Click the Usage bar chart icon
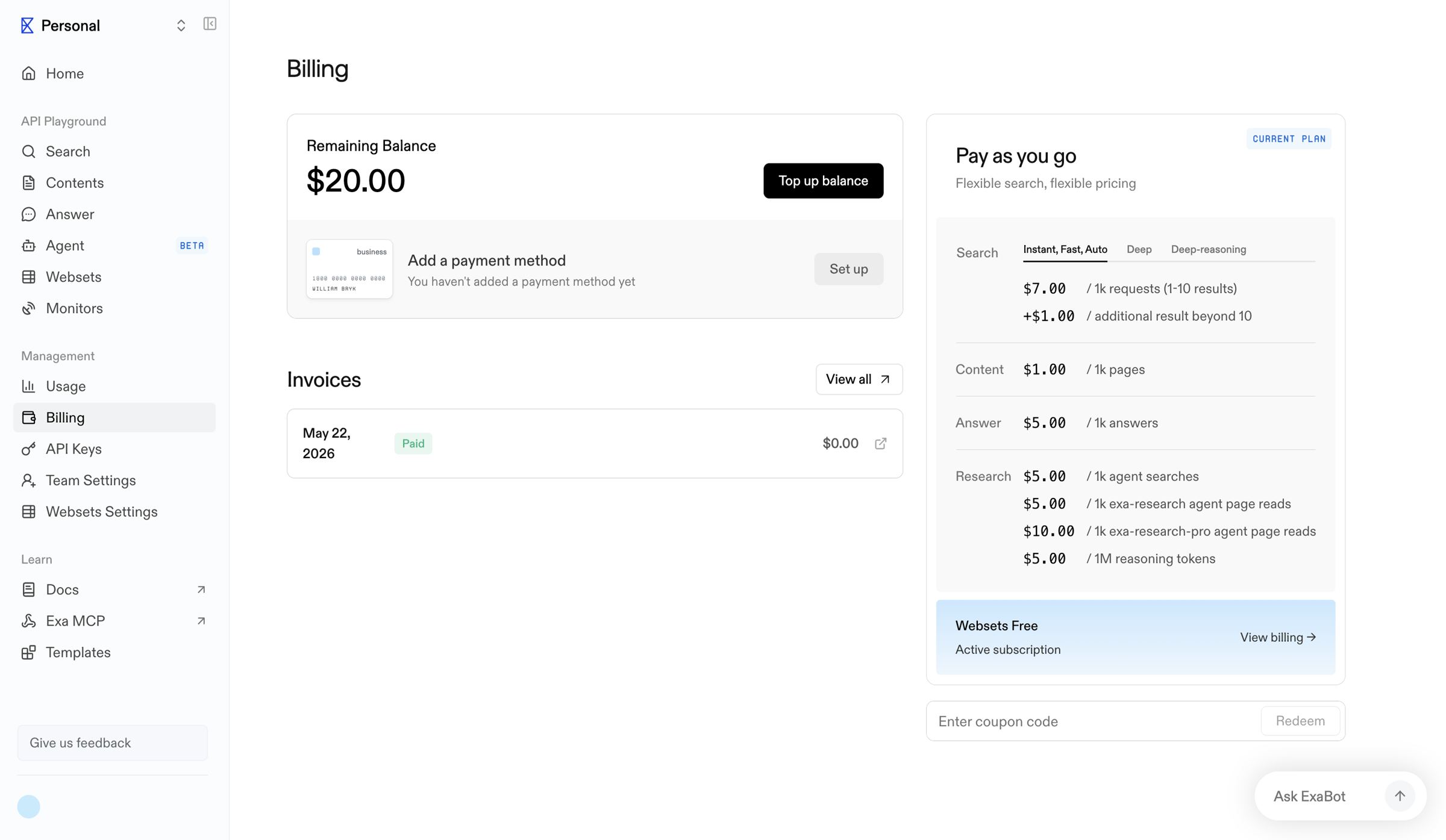1446x840 pixels. 29,386
